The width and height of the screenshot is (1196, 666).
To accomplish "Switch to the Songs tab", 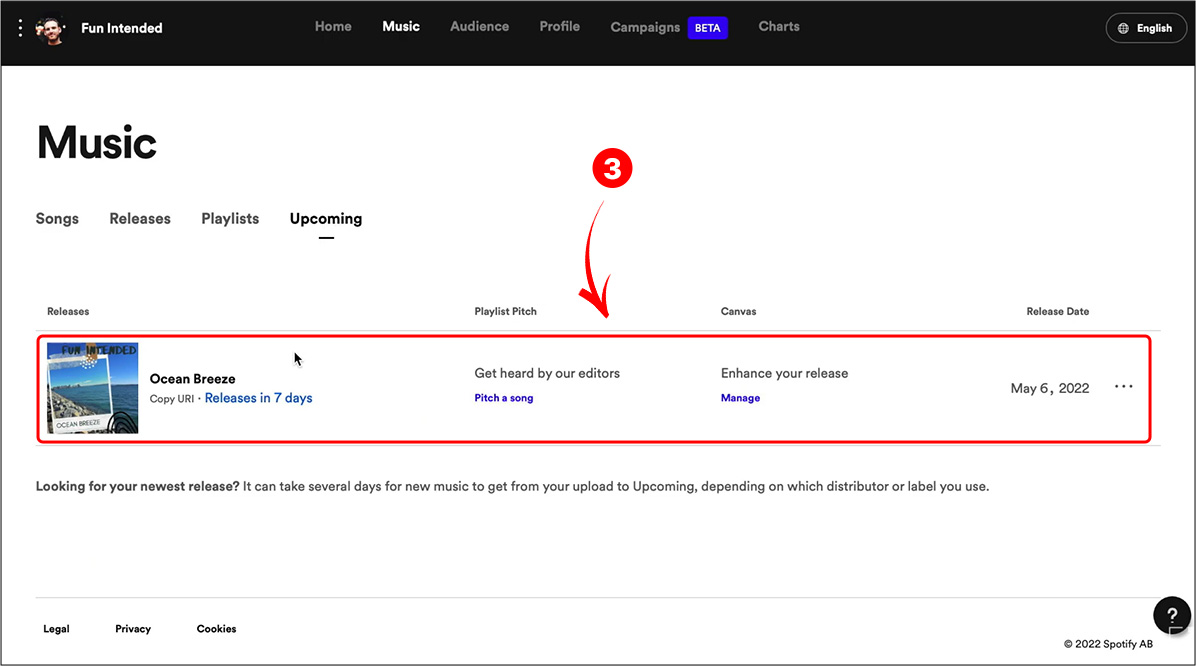I will tap(57, 219).
